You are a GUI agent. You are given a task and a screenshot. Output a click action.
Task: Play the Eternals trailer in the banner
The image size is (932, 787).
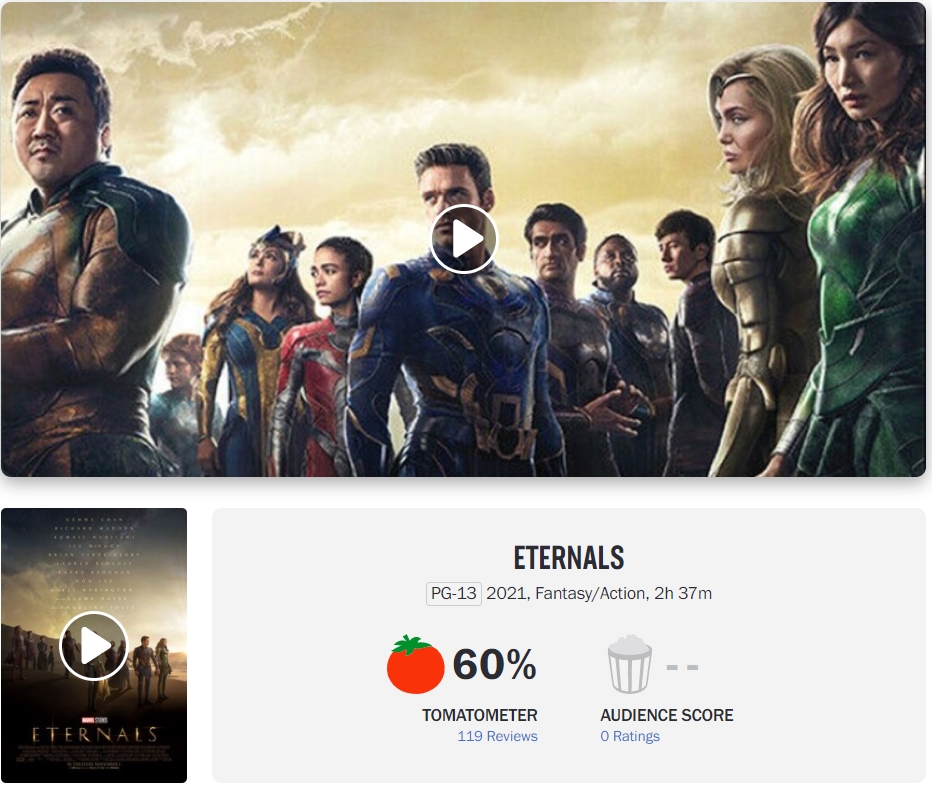pyautogui.click(x=464, y=239)
